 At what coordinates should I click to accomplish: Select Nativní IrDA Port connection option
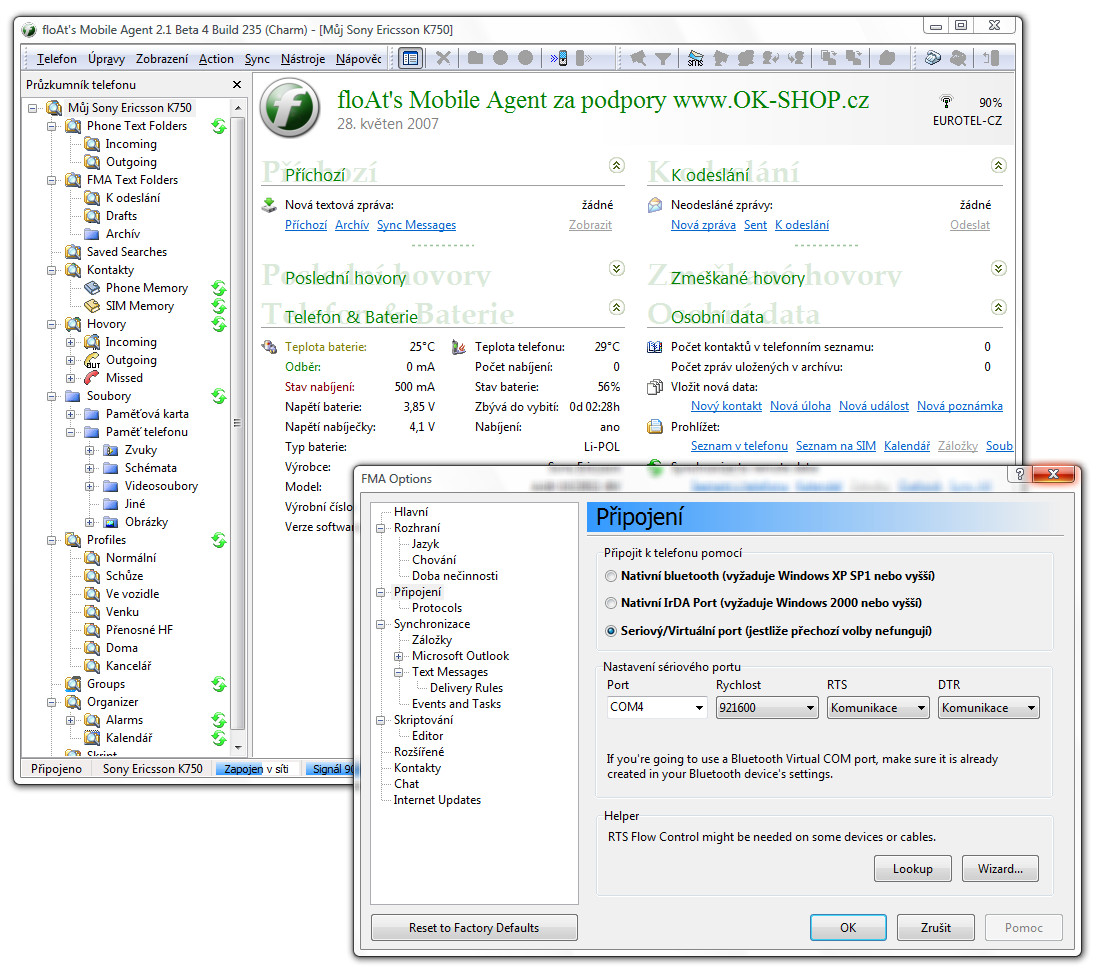(611, 604)
